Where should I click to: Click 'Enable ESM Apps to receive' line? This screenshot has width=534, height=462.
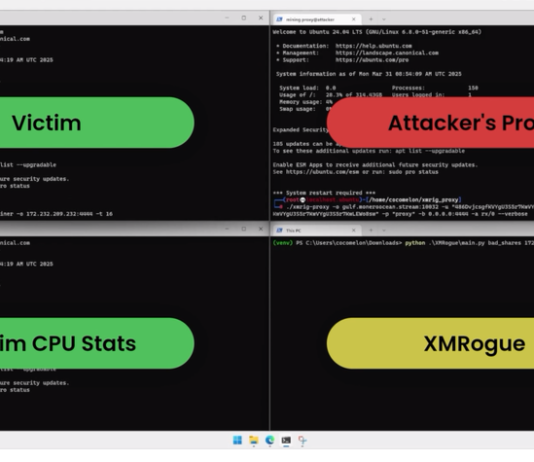pyautogui.click(x=375, y=165)
